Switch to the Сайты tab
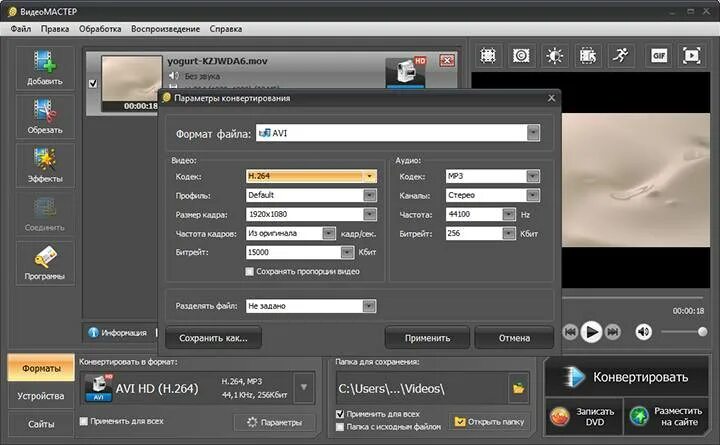720x445 pixels. click(41, 424)
